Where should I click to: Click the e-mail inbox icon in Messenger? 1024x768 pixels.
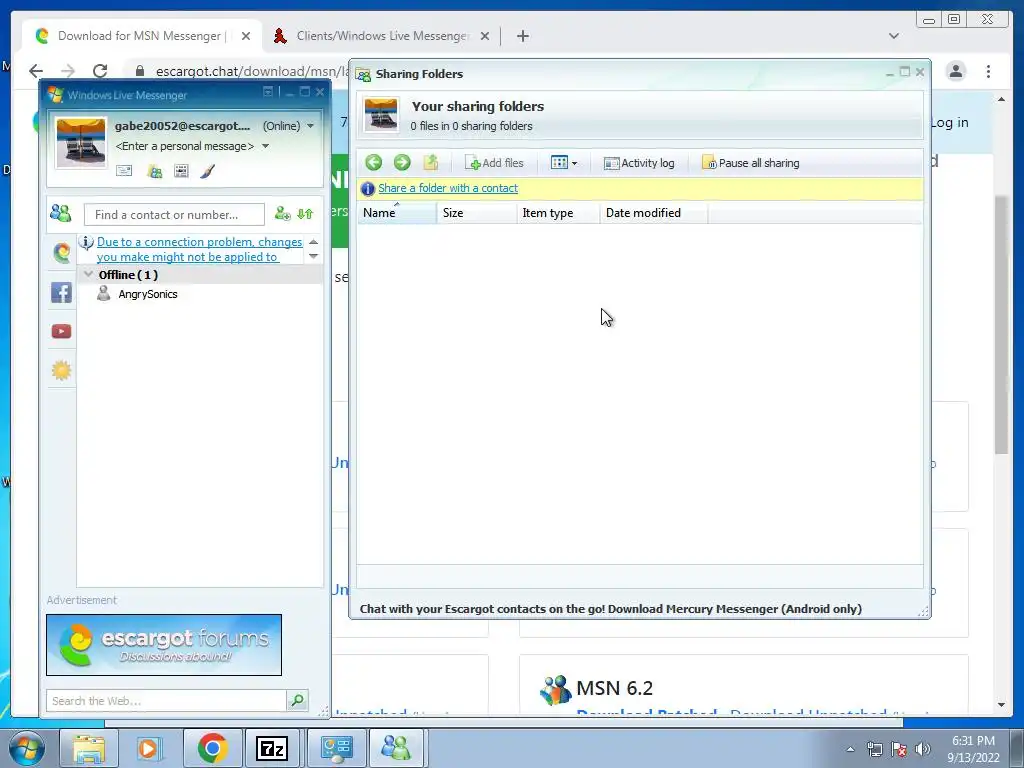tap(124, 171)
